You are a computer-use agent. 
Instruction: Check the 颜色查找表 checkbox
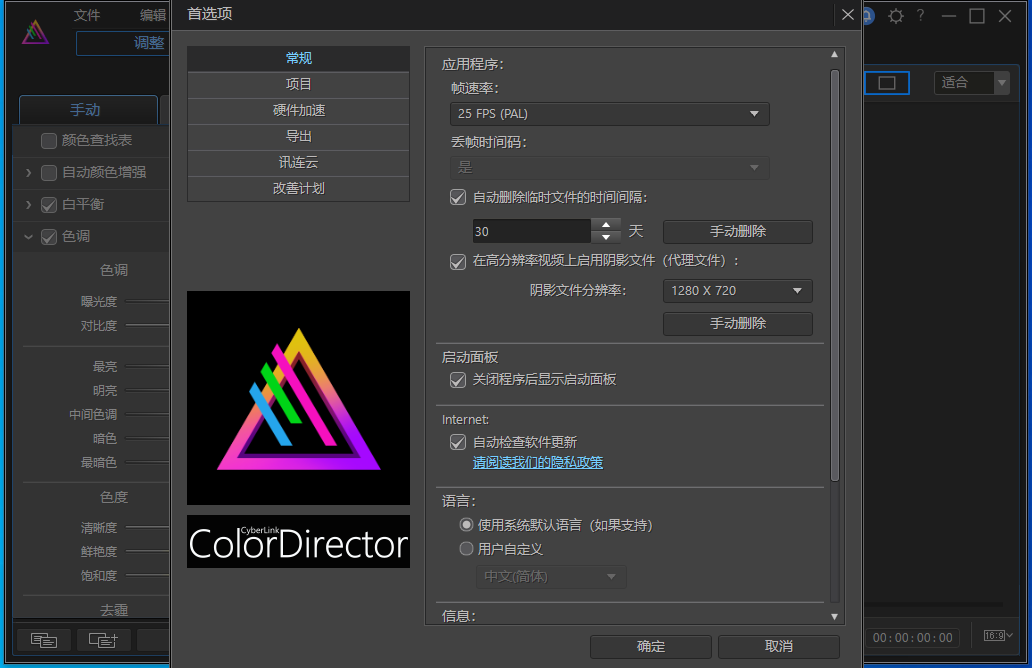(x=49, y=141)
